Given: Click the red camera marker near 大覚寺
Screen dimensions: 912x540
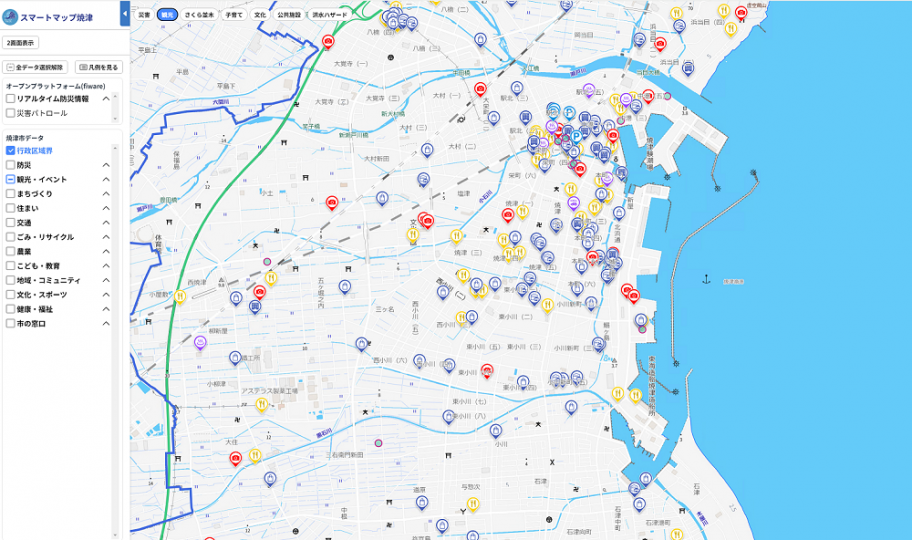Looking at the screenshot, I should click(x=328, y=41).
